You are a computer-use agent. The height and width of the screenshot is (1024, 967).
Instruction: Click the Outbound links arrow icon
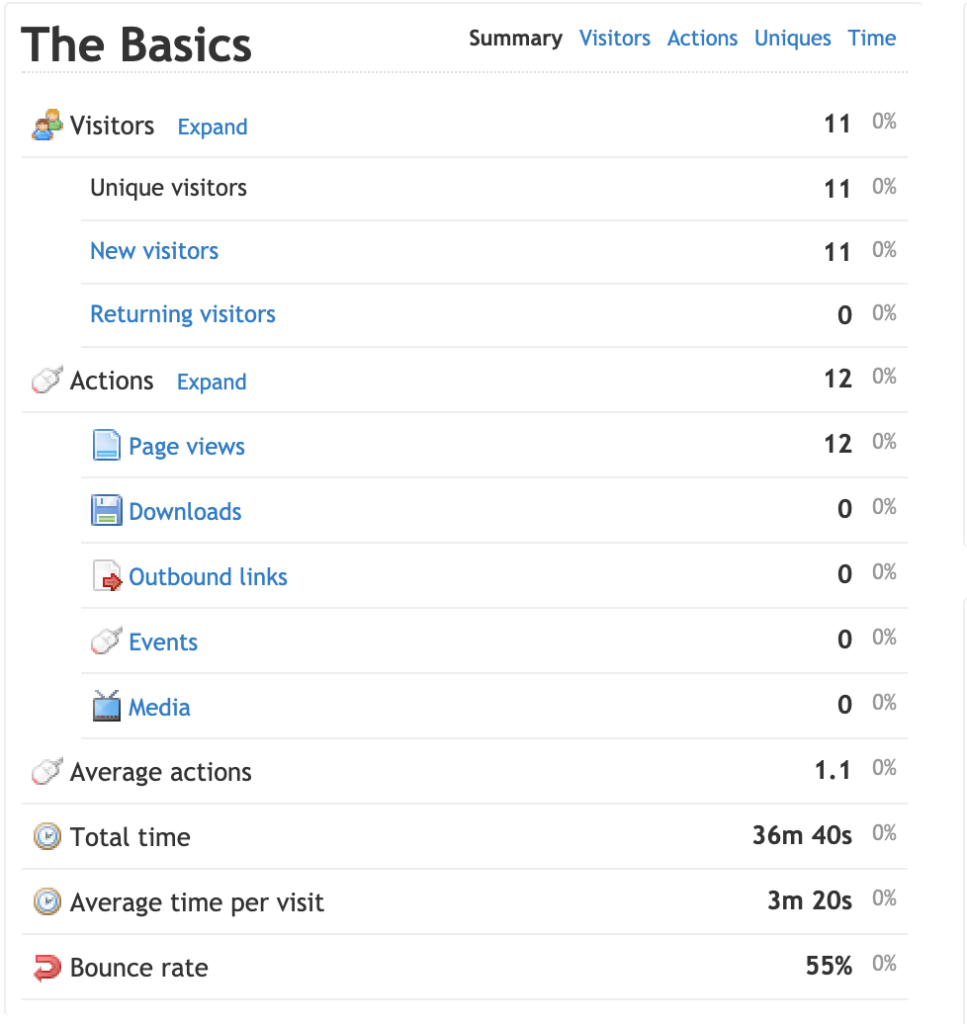(107, 575)
